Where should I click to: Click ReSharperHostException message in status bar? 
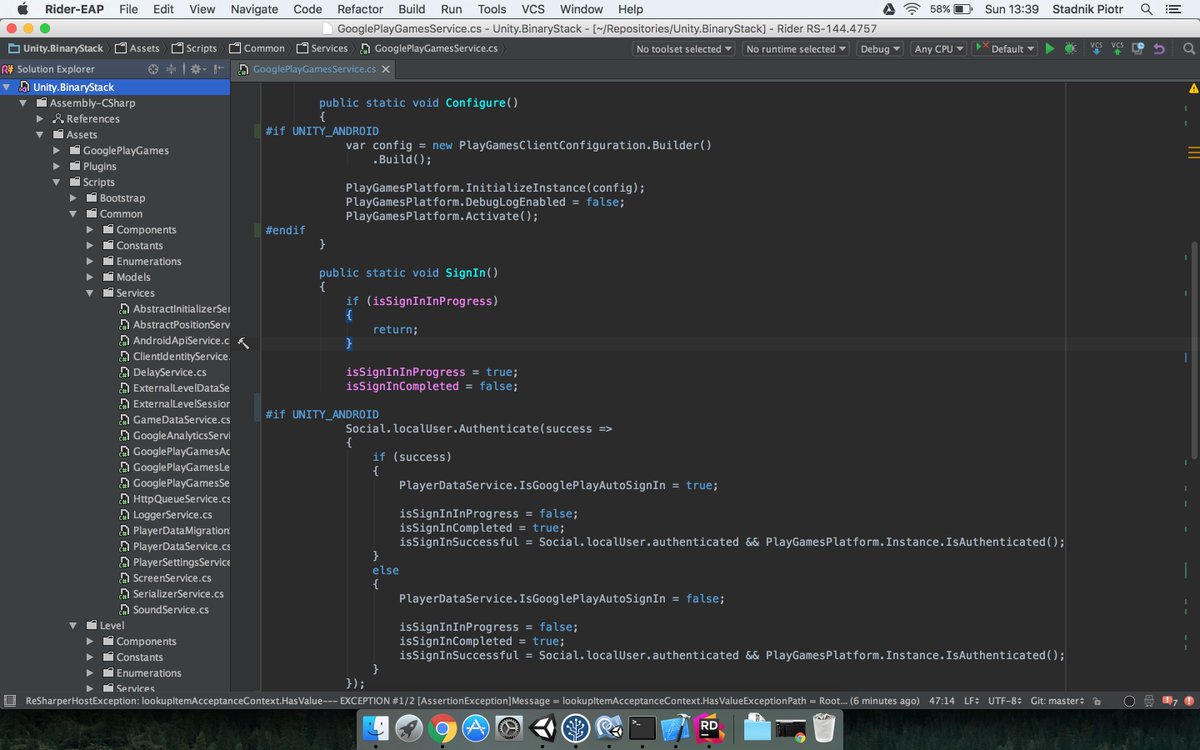click(x=470, y=701)
